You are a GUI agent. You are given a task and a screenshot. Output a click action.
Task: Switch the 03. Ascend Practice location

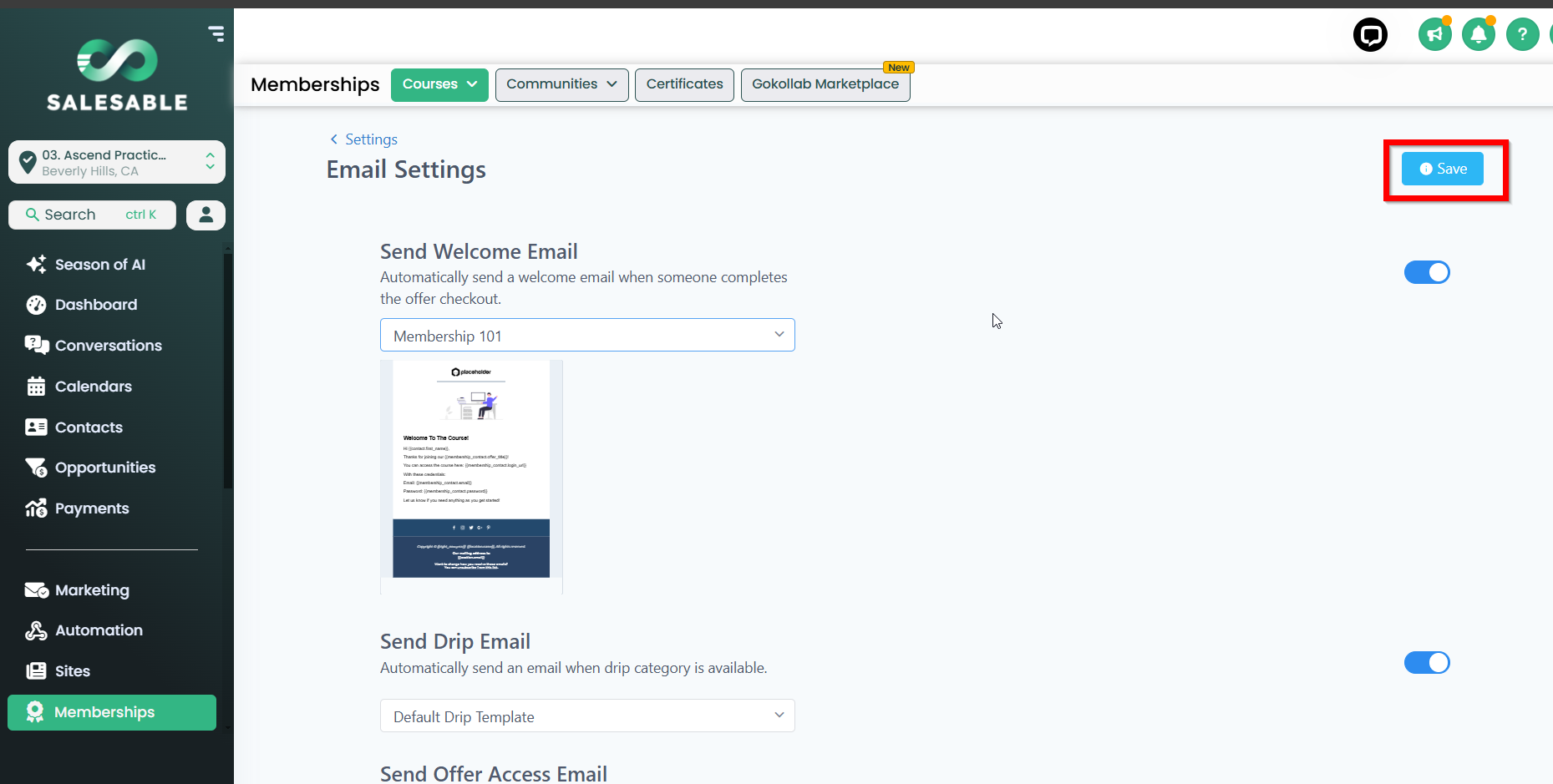117,162
